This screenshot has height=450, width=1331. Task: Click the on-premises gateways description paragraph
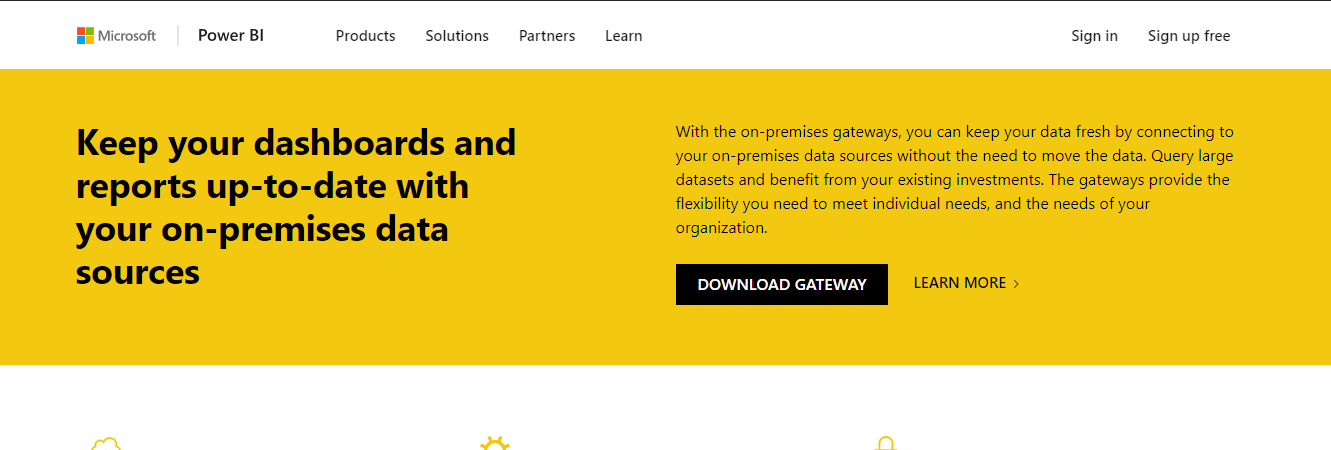[x=955, y=179]
